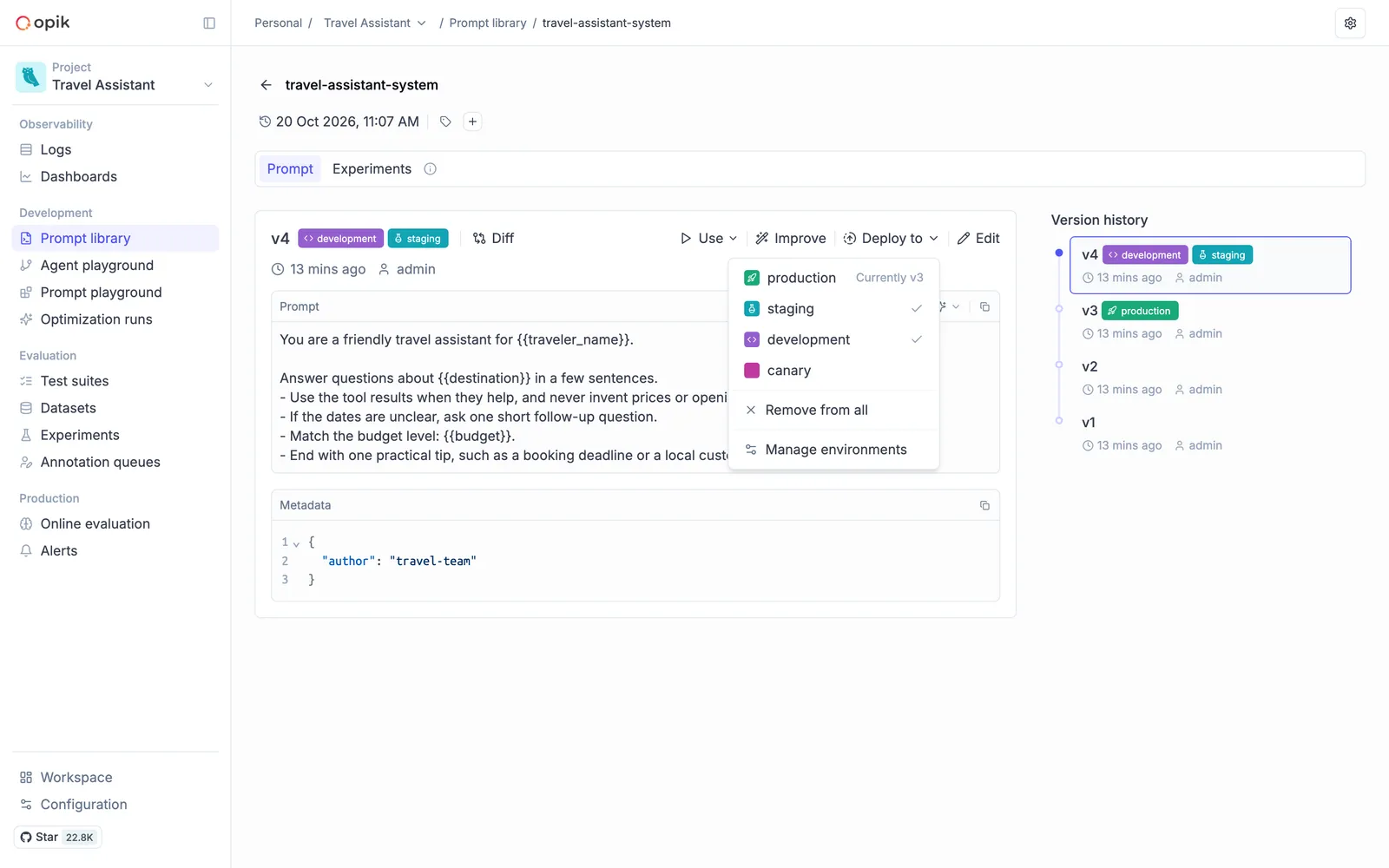Image resolution: width=1389 pixels, height=868 pixels.
Task: Open Alerts page
Action: [115, 550]
